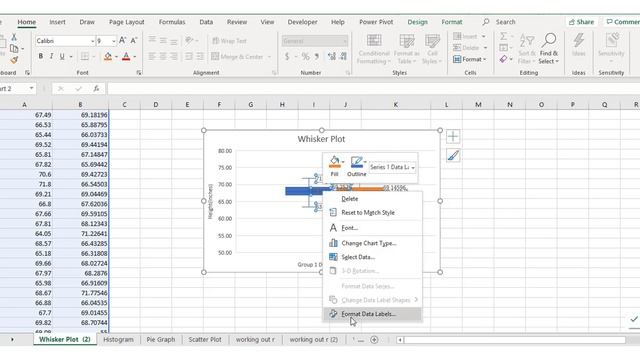Open the number format dropdown

tap(345, 41)
